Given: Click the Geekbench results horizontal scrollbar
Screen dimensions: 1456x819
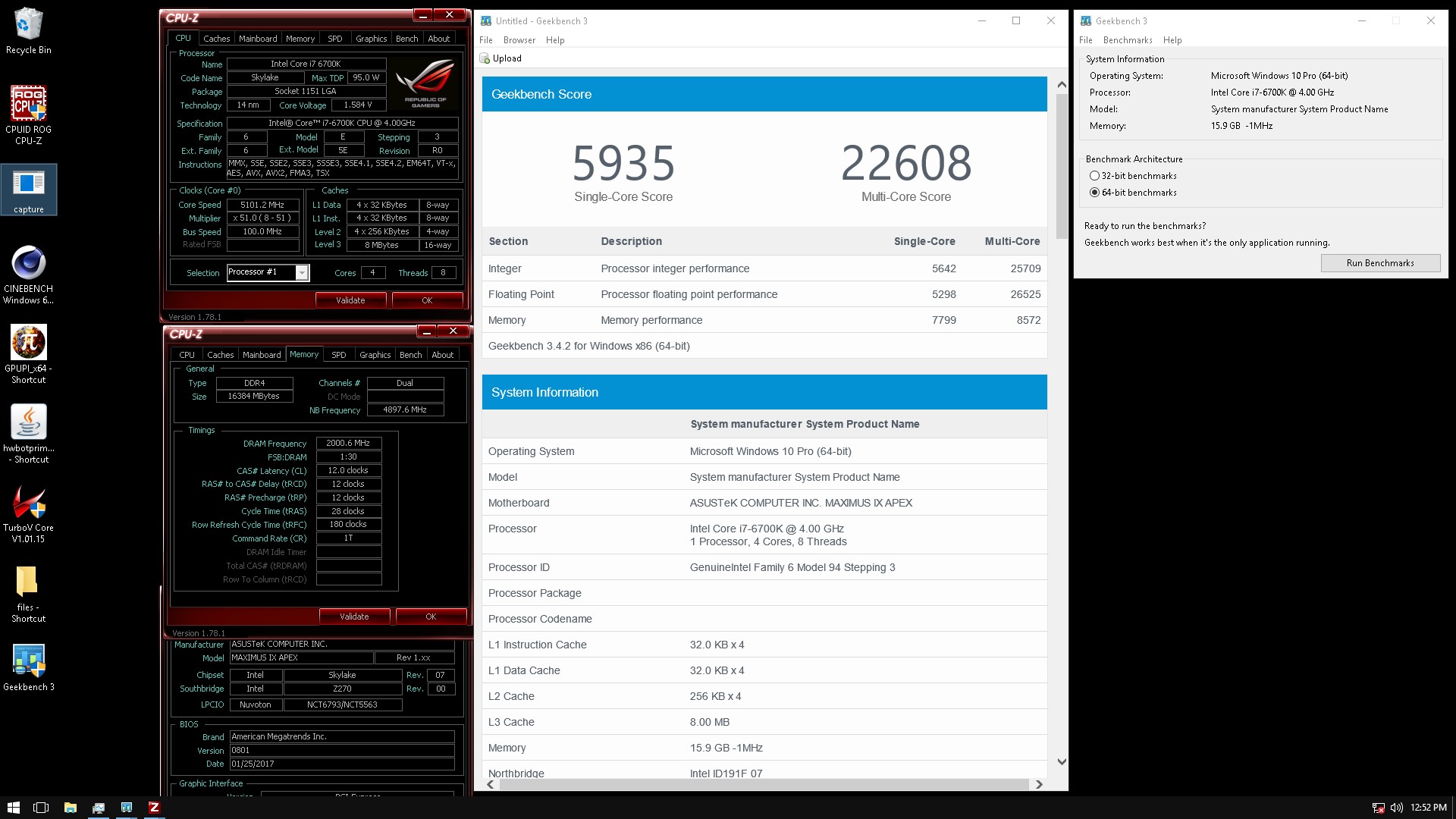Looking at the screenshot, I should [x=764, y=784].
